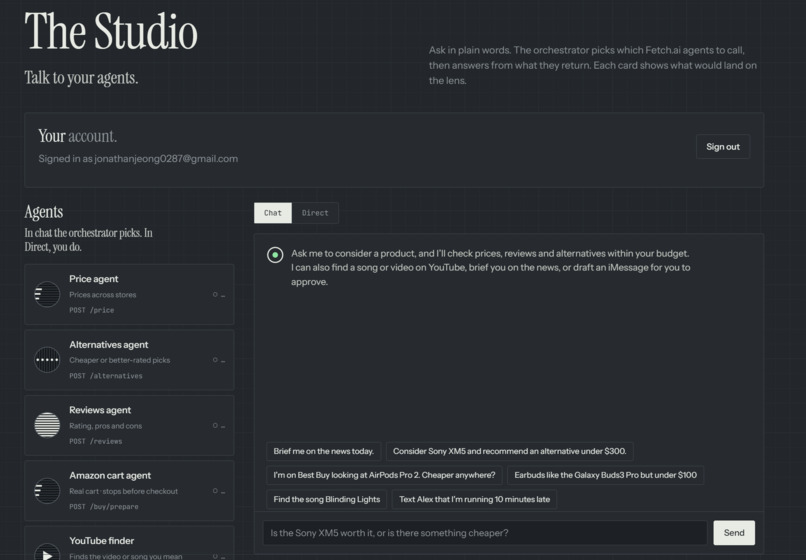The width and height of the screenshot is (806, 560).
Task: Click the Price agent status indicator
Action: [219, 295]
